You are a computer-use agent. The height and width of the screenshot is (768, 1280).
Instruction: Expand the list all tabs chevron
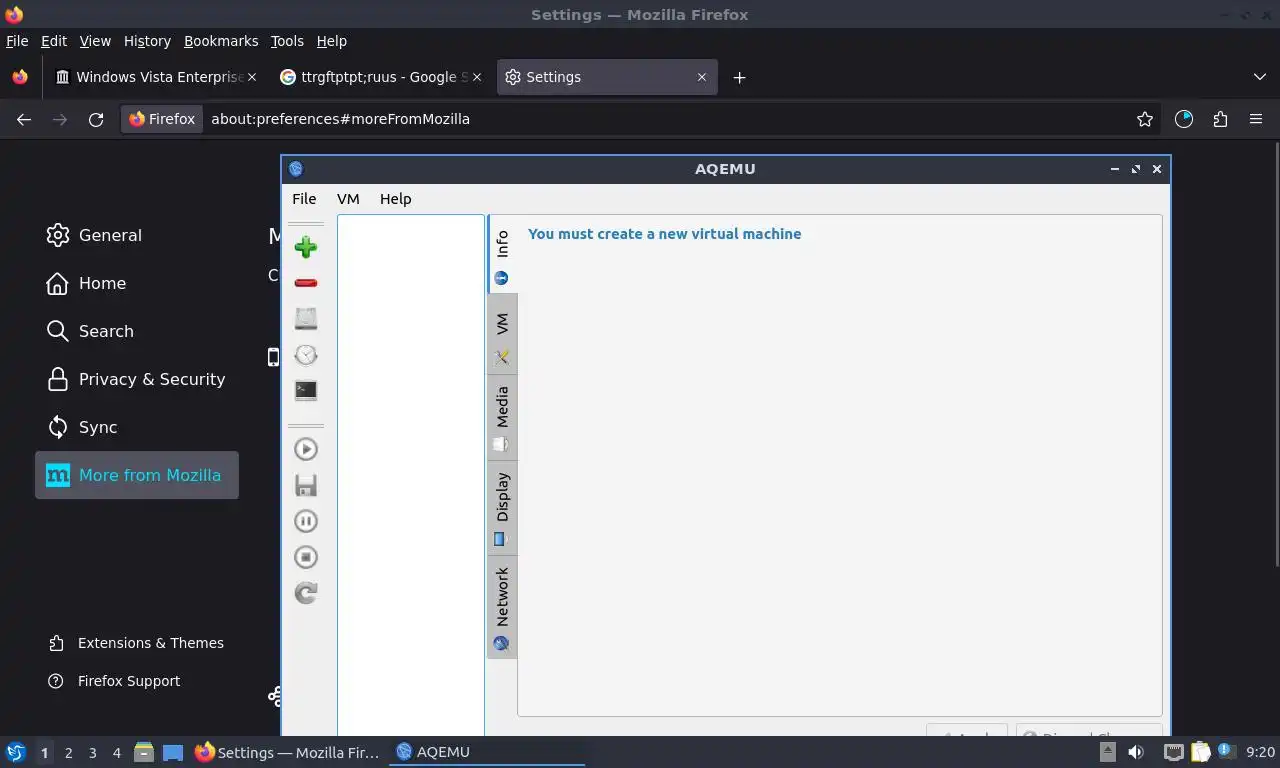(1259, 77)
